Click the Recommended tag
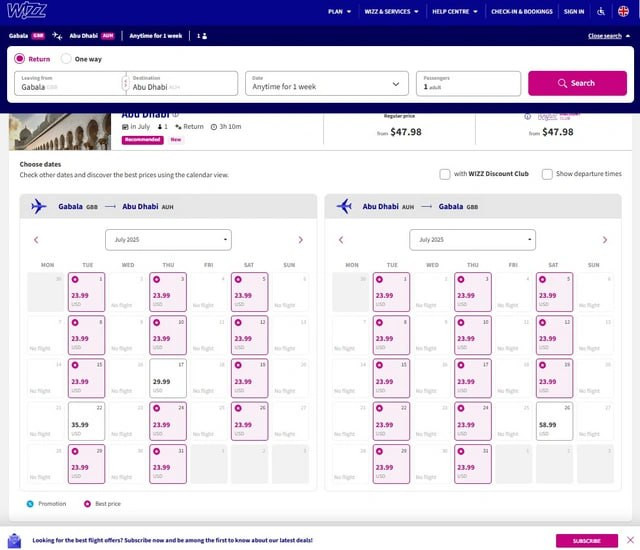The height and width of the screenshot is (550, 640). (142, 140)
